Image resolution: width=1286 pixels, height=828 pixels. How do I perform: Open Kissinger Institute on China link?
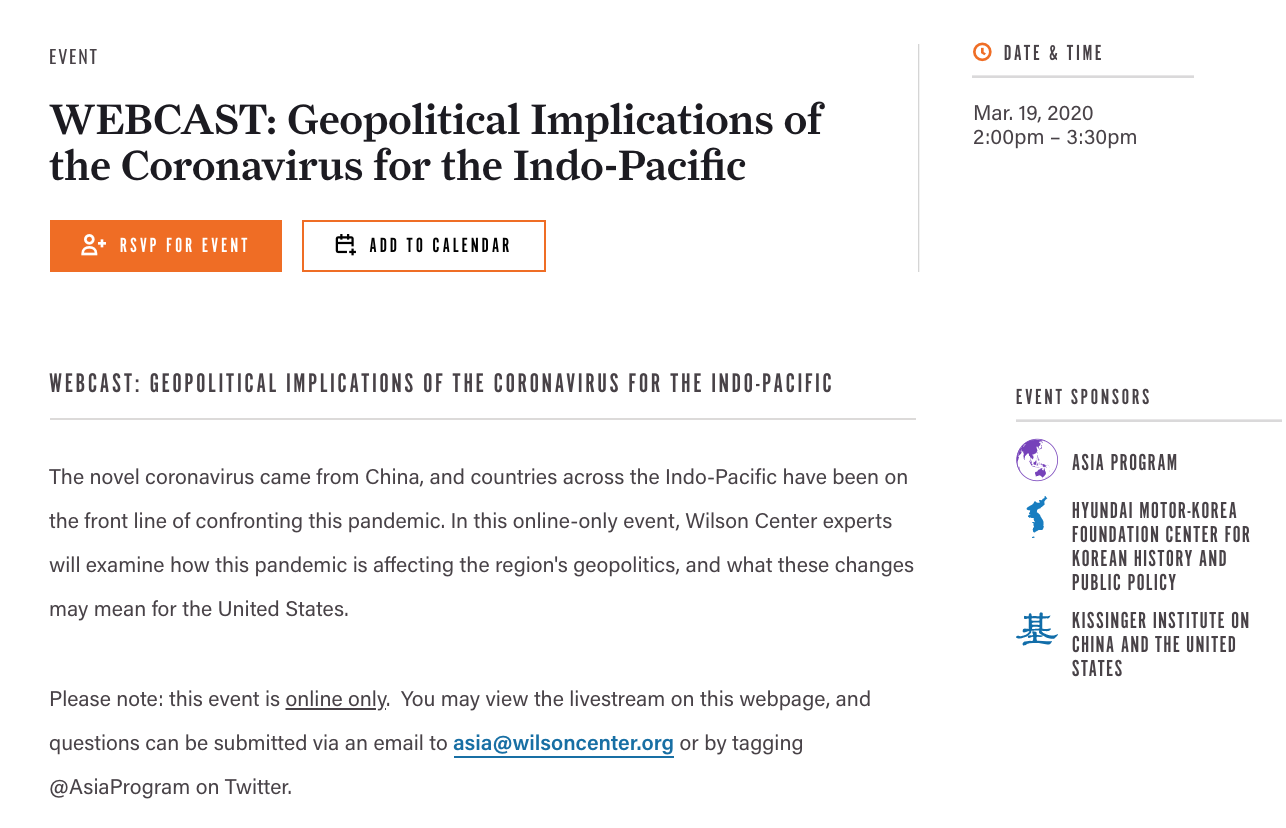pos(1161,646)
